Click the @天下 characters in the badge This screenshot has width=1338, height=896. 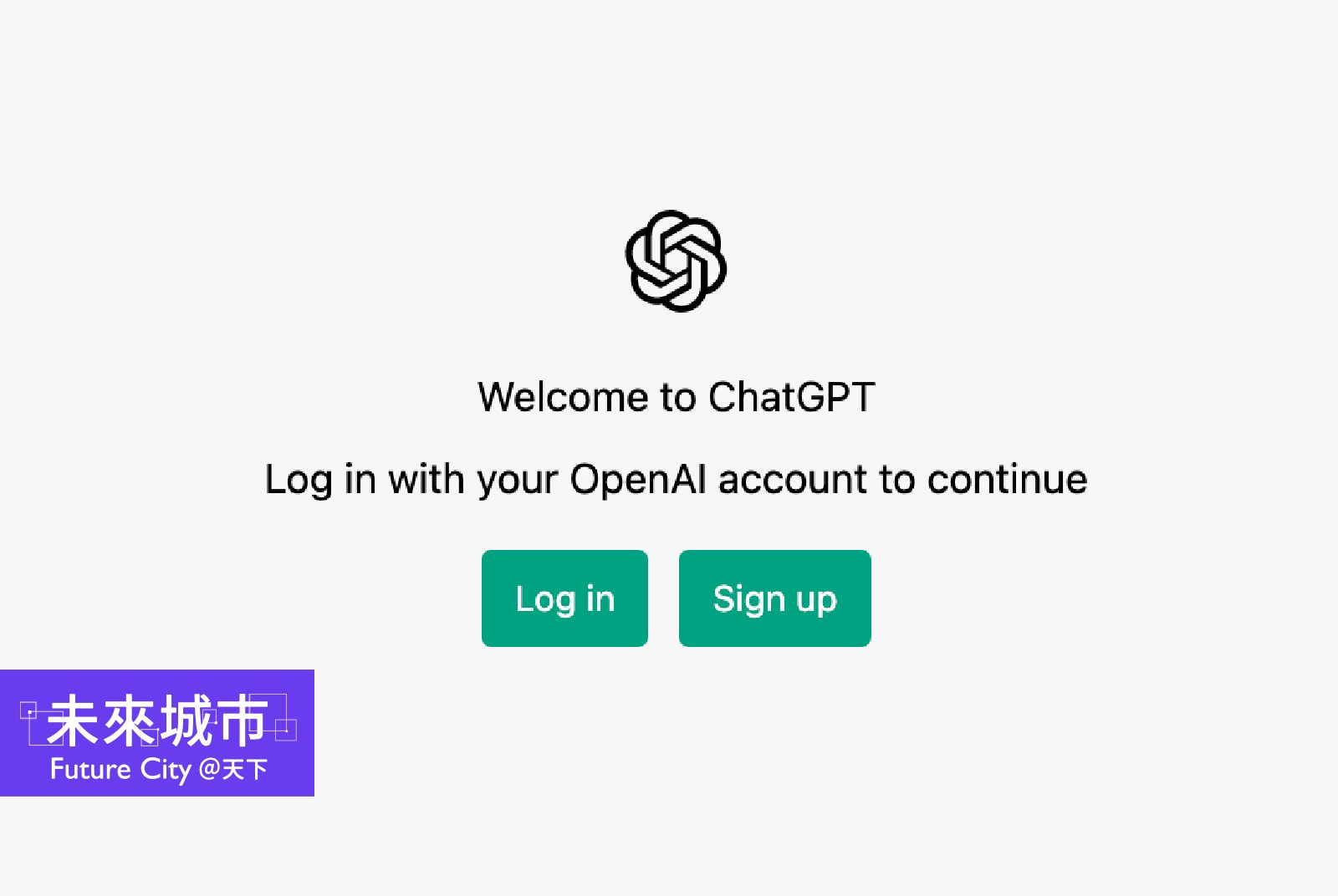coord(233,769)
